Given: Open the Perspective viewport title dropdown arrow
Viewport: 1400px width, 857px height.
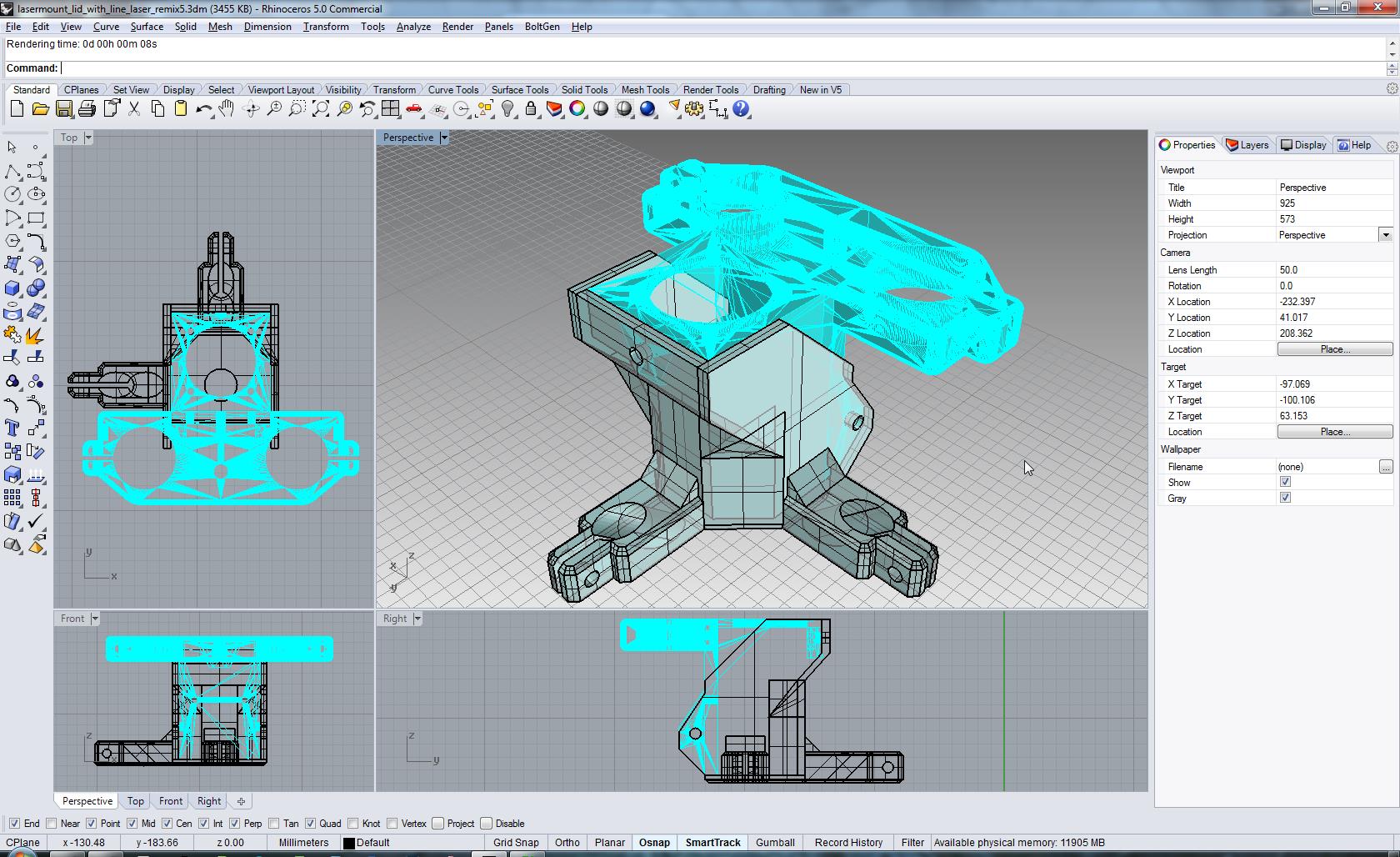Looking at the screenshot, I should click(x=444, y=138).
